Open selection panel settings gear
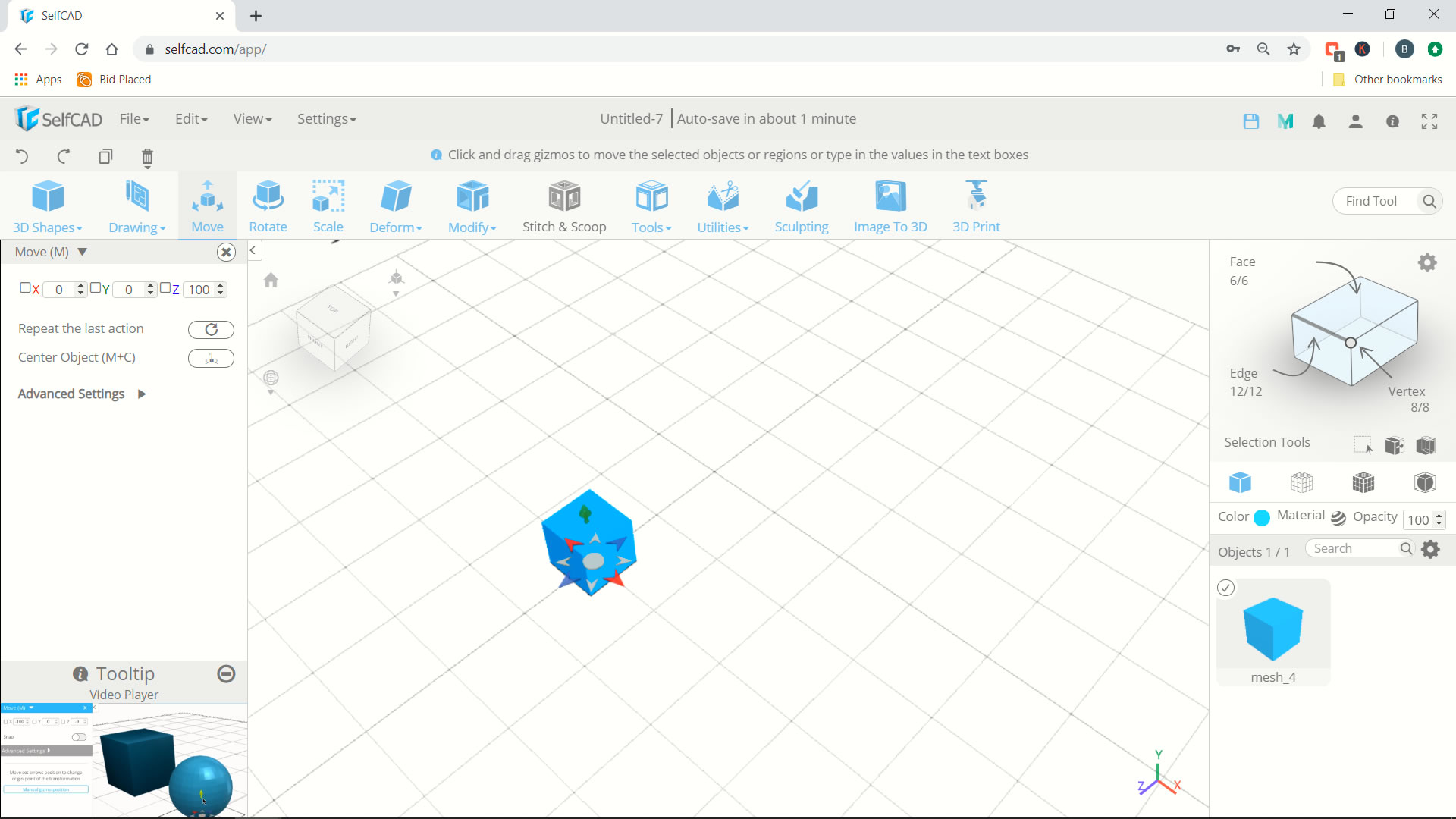This screenshot has height=819, width=1456. 1427,262
